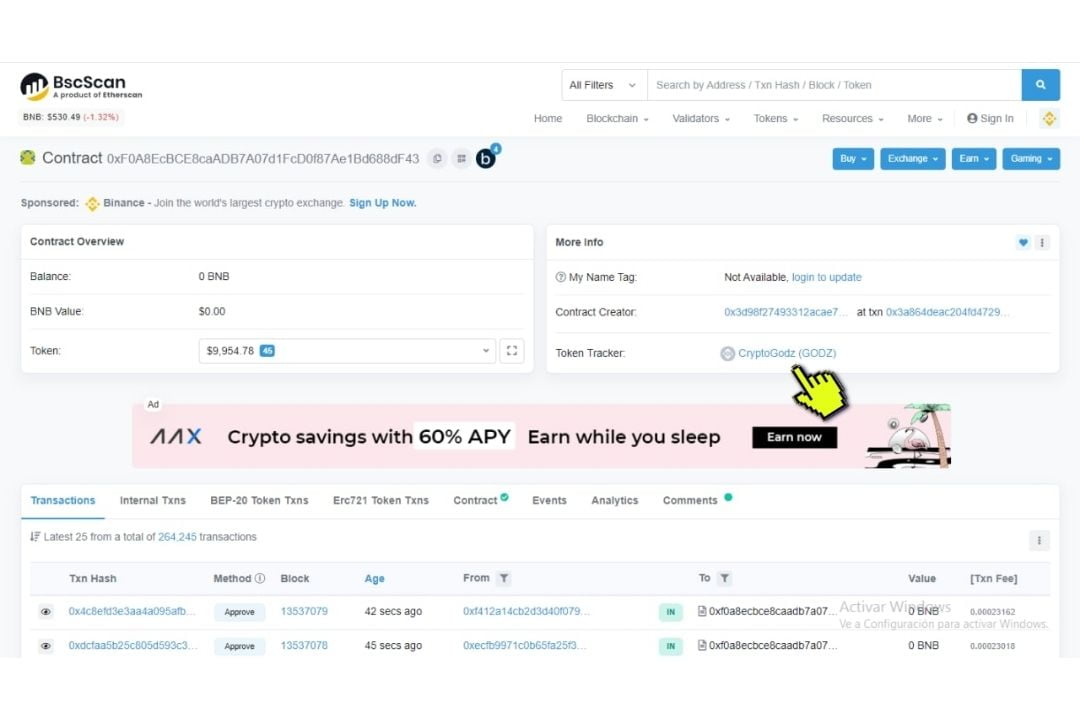Screen dimensions: 1080x720
Task: Click Sign Up Now sponsored link
Action: (382, 203)
